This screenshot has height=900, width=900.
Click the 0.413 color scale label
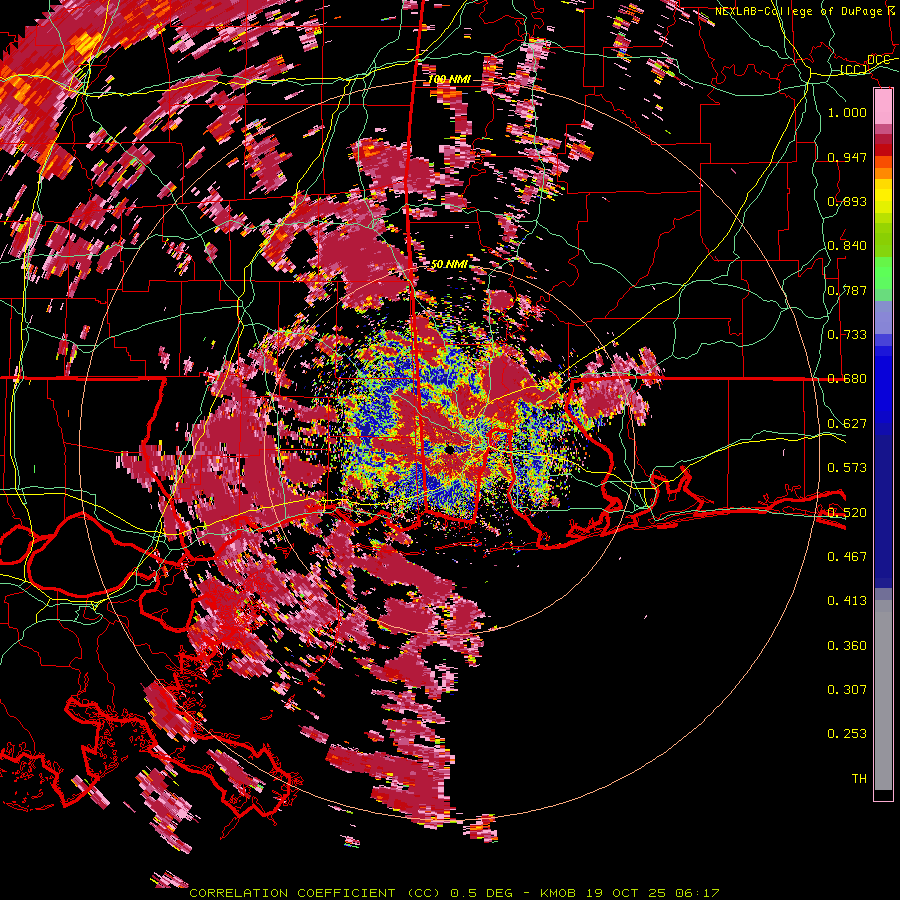[x=847, y=601]
